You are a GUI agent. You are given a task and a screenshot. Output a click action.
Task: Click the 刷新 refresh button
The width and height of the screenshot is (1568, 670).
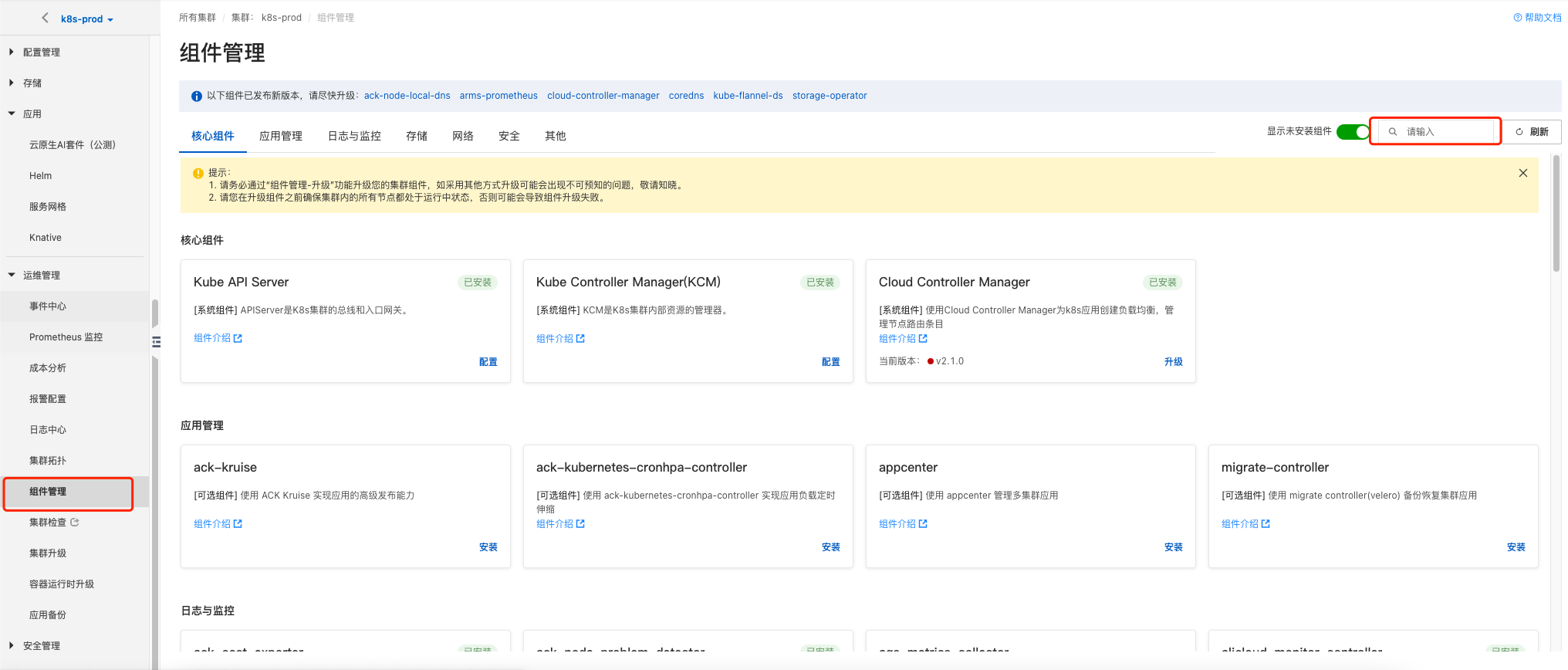point(1533,132)
